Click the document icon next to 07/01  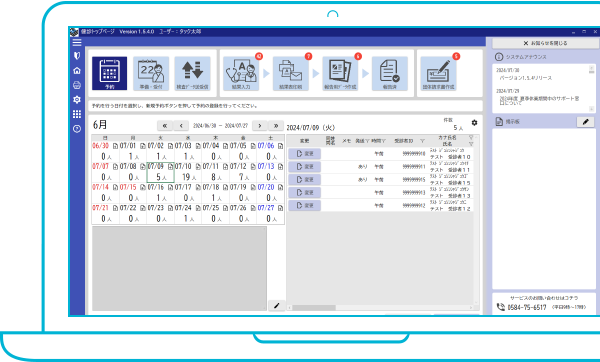(143, 146)
